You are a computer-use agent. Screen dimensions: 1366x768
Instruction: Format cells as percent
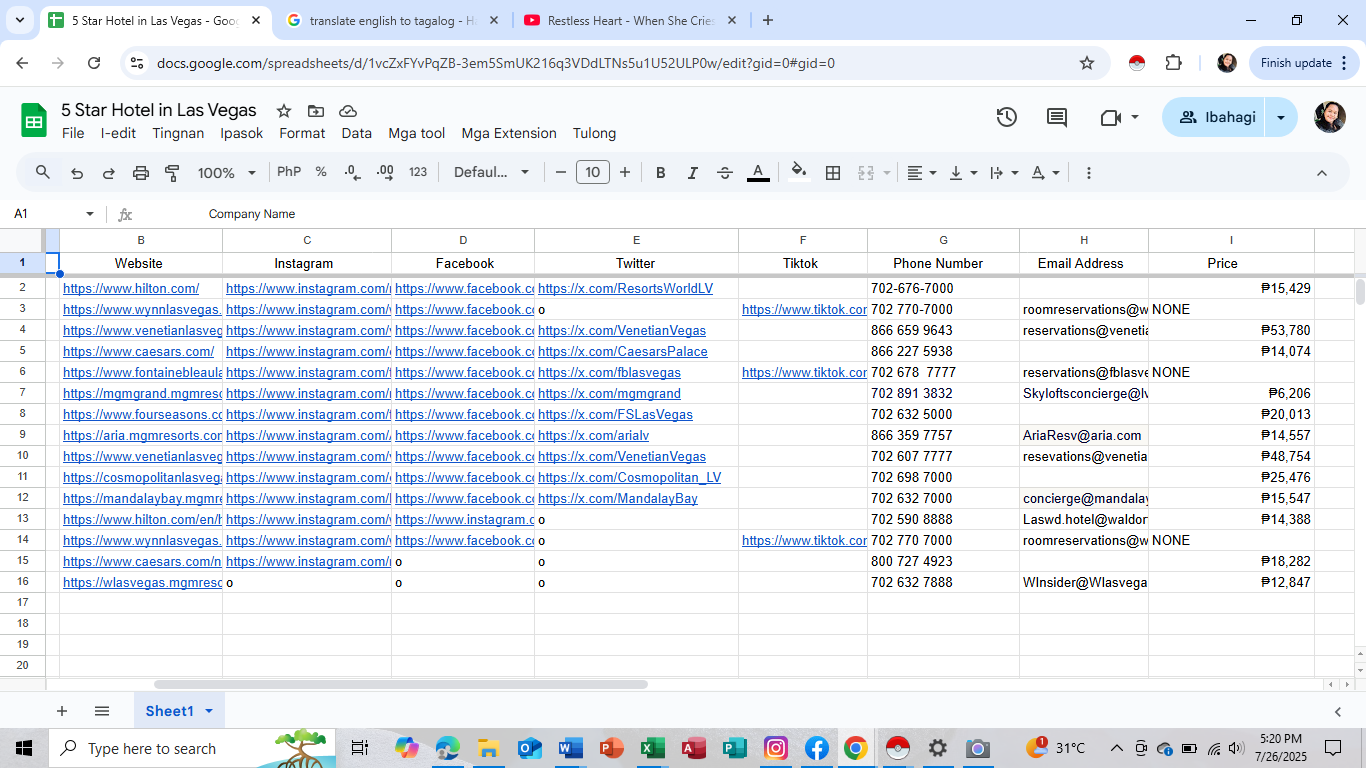click(321, 172)
